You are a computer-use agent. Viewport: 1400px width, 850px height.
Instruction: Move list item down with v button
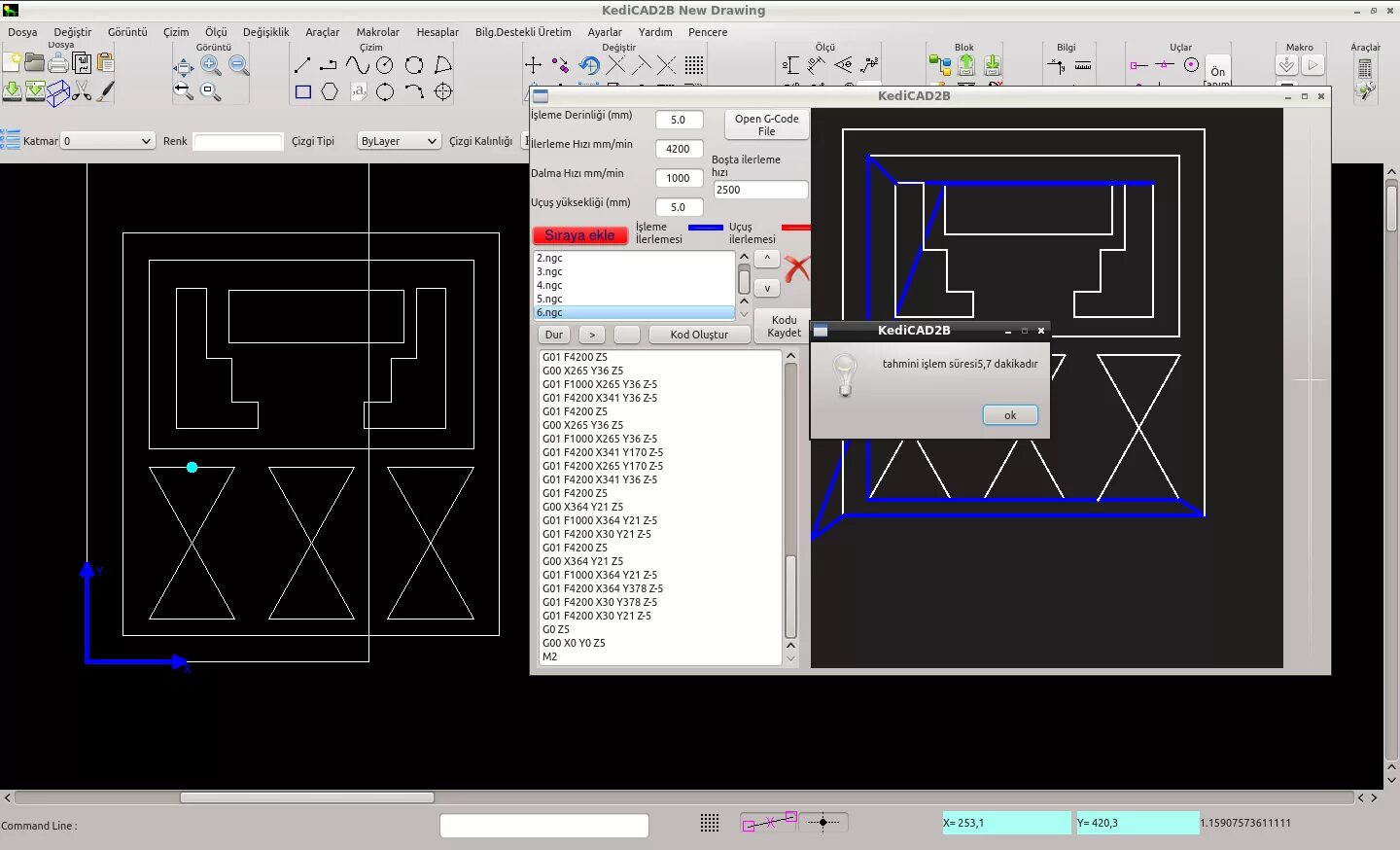(767, 289)
